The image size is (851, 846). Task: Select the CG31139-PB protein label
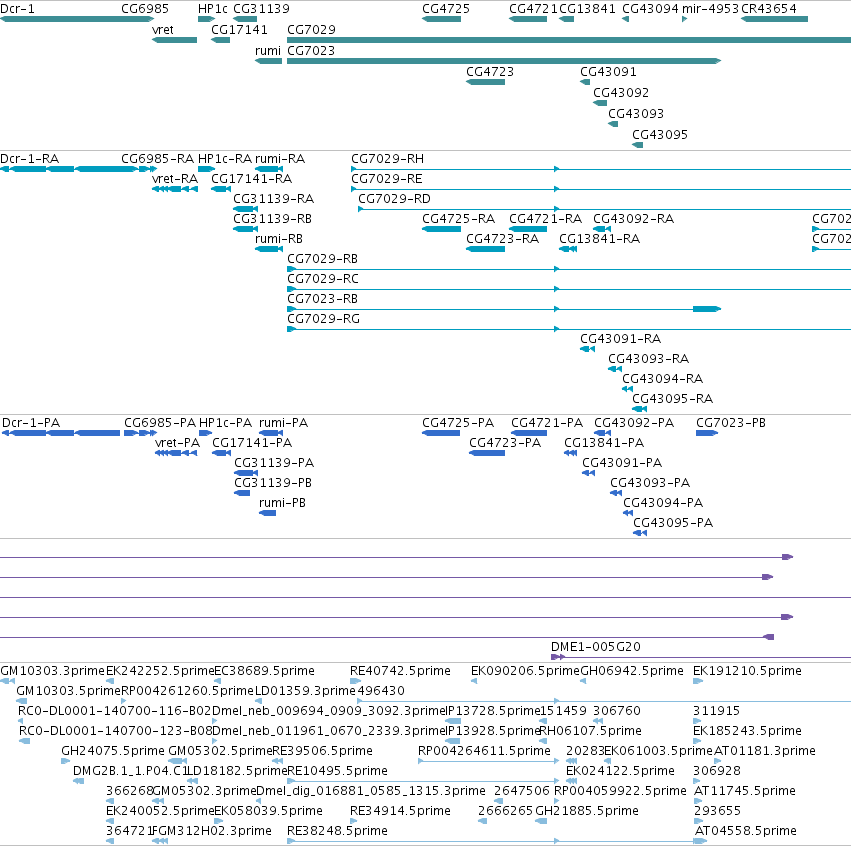point(273,483)
